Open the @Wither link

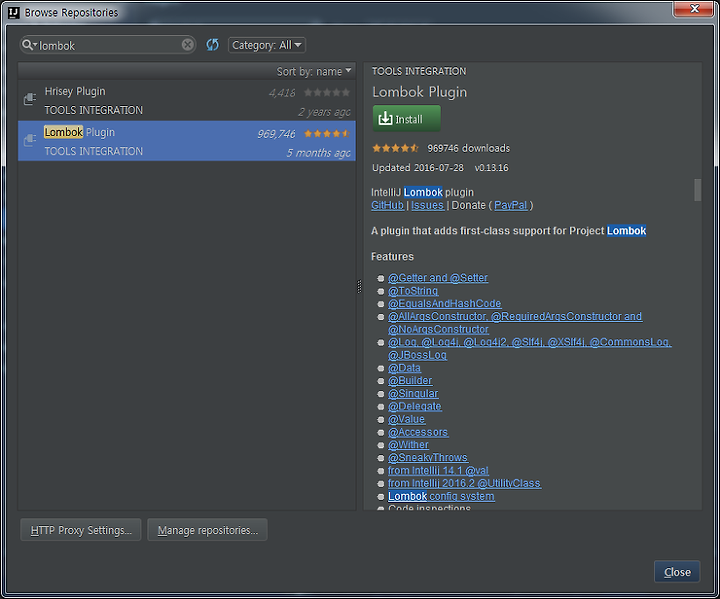(x=408, y=445)
